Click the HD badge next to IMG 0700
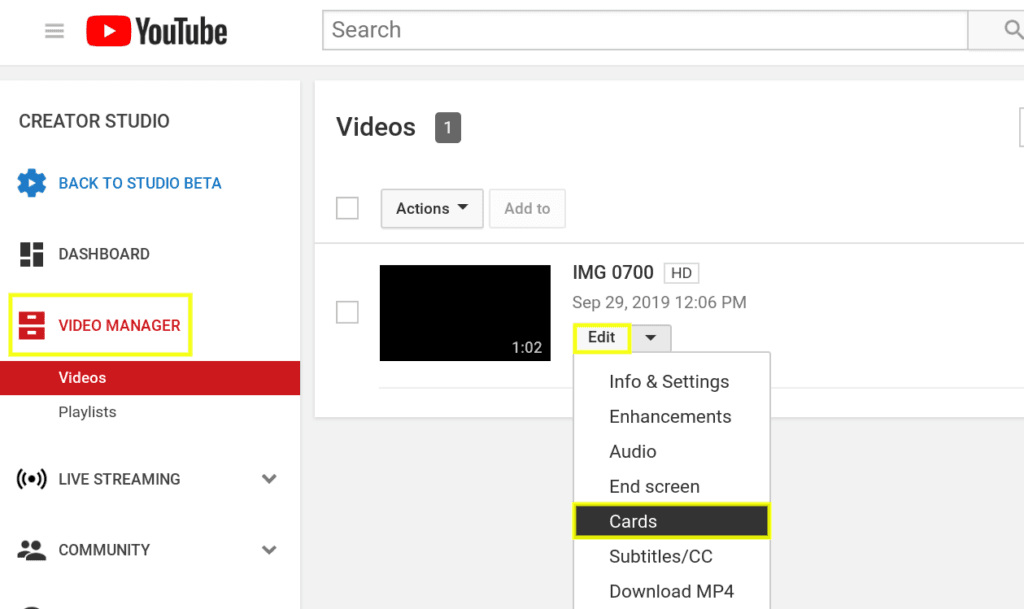This screenshot has height=609, width=1024. [683, 272]
